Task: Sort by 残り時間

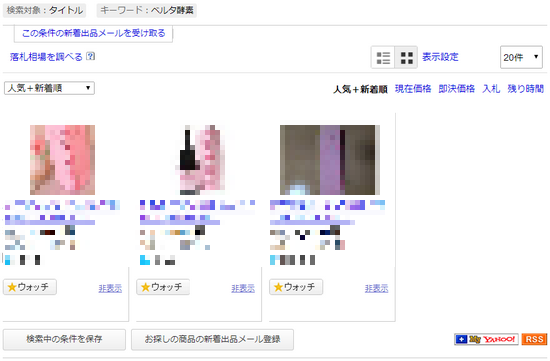Action: [525, 89]
